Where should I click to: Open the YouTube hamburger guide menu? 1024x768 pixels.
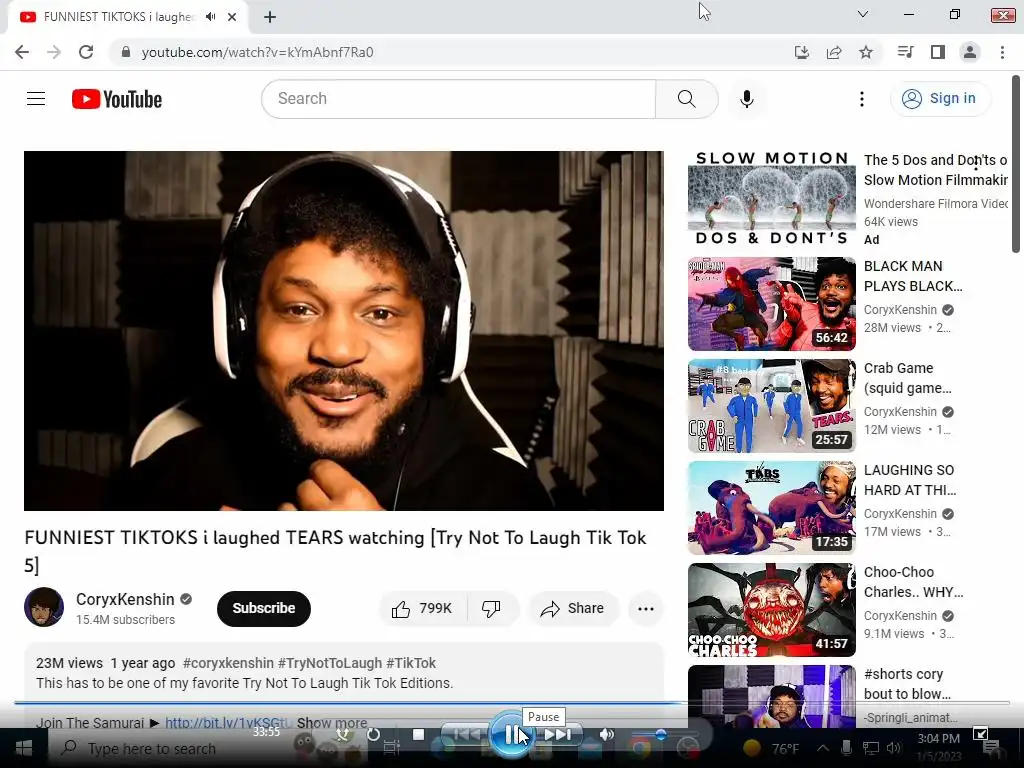36,99
